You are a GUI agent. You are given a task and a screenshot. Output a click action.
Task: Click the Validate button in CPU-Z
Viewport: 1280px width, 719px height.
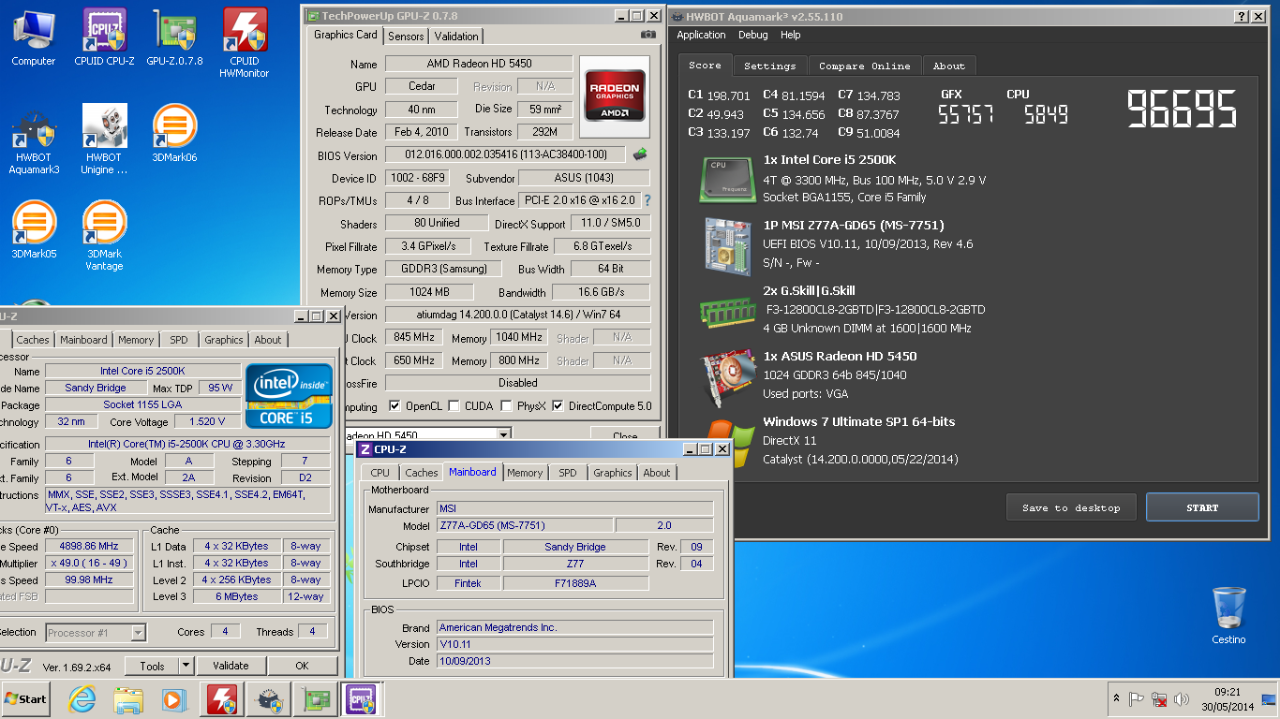coord(231,666)
